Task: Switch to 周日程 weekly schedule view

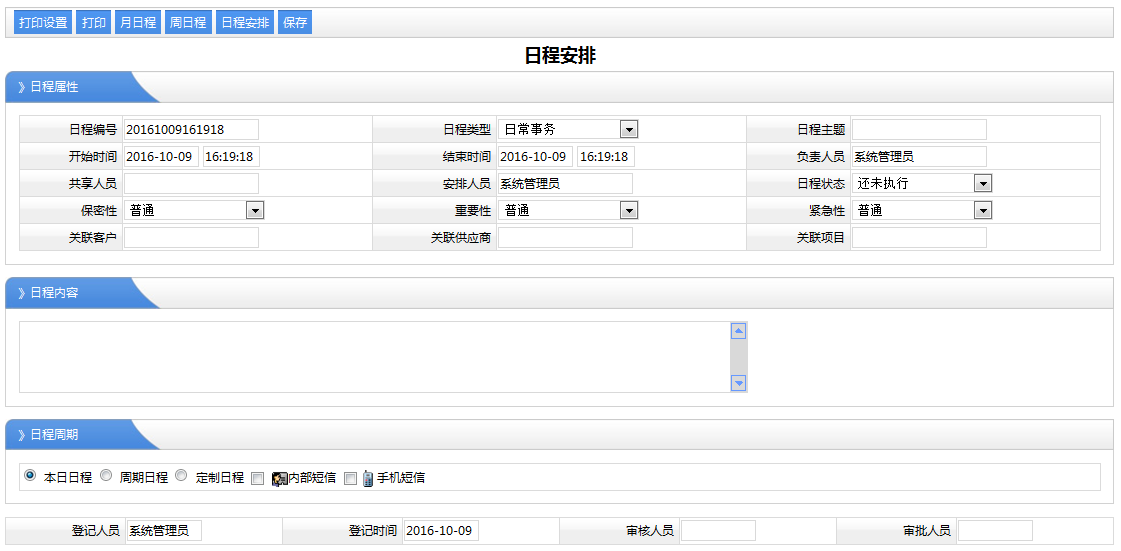Action: [x=188, y=22]
